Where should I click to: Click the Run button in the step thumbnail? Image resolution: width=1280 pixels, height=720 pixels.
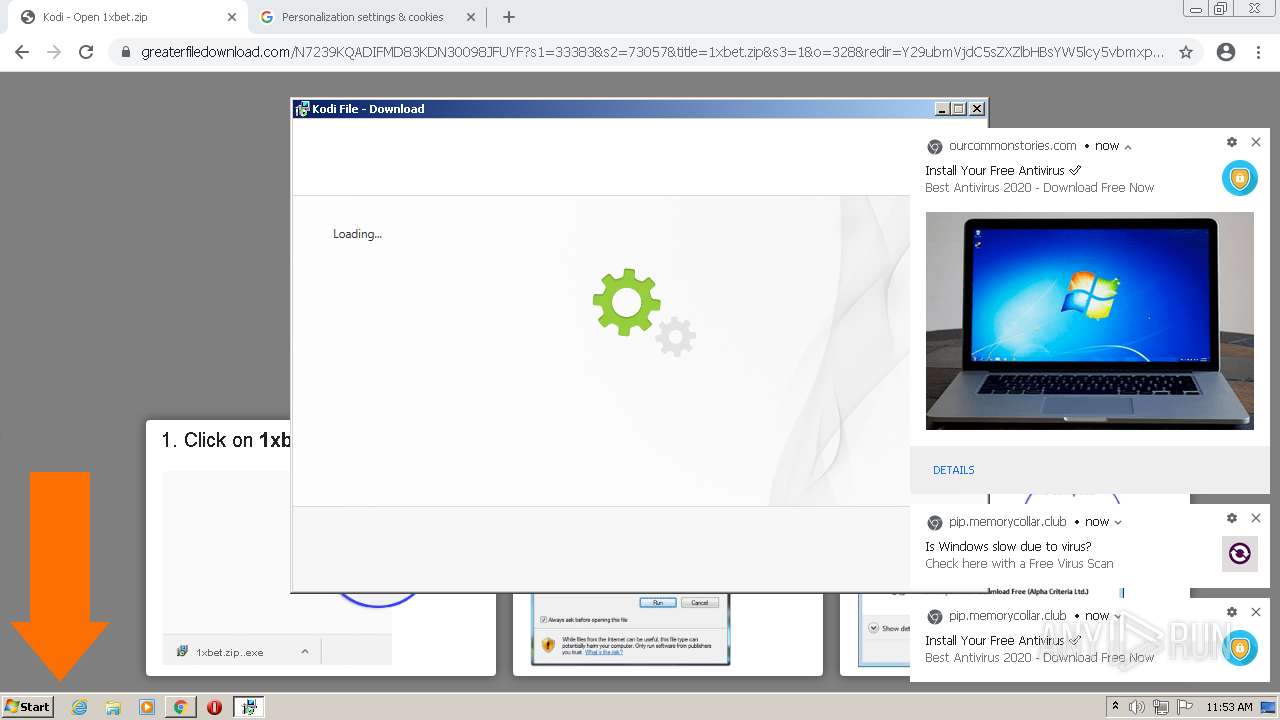tap(658, 602)
